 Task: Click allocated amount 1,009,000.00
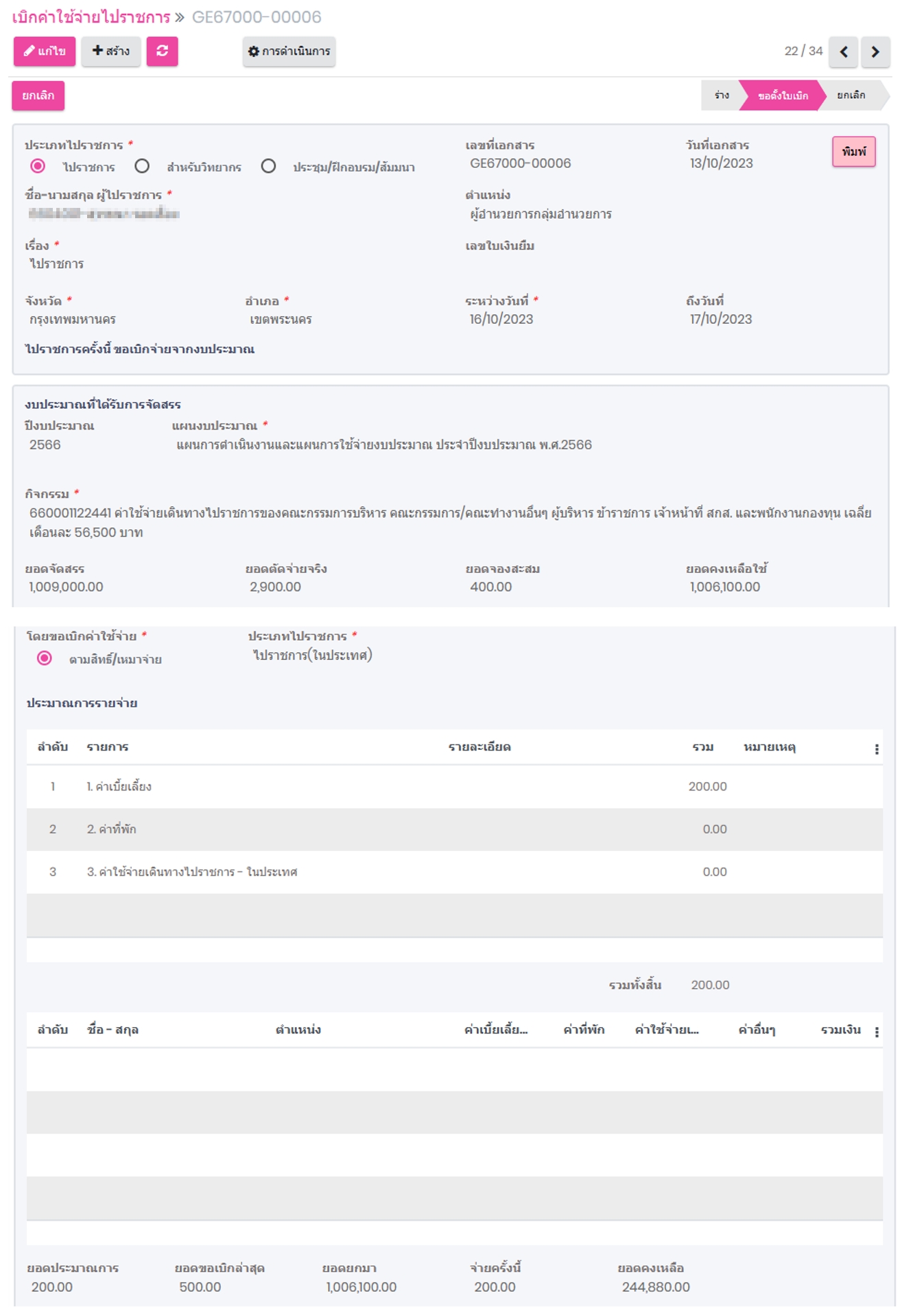point(66,587)
